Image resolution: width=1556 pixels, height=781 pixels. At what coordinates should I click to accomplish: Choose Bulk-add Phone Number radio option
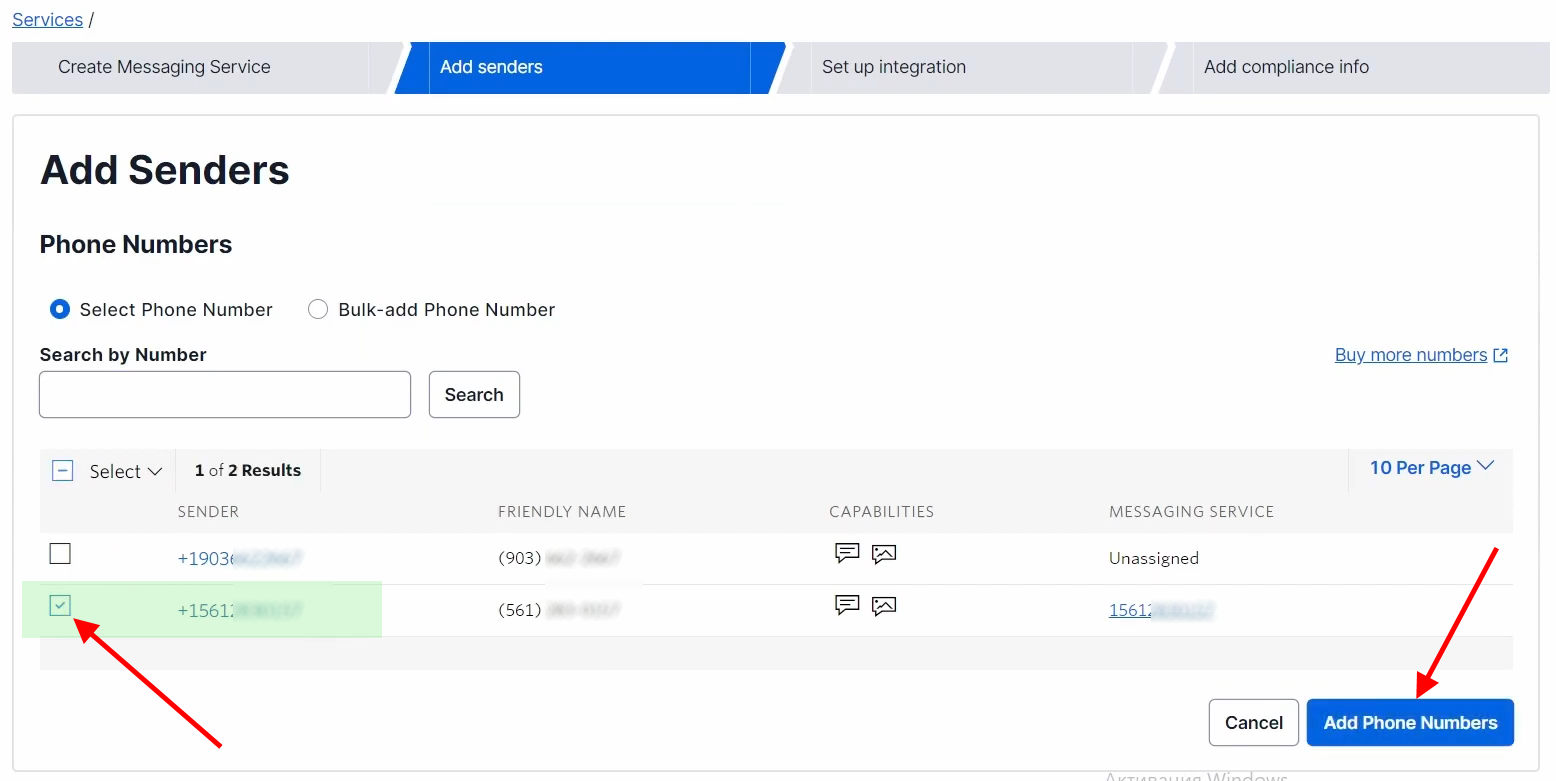point(318,310)
